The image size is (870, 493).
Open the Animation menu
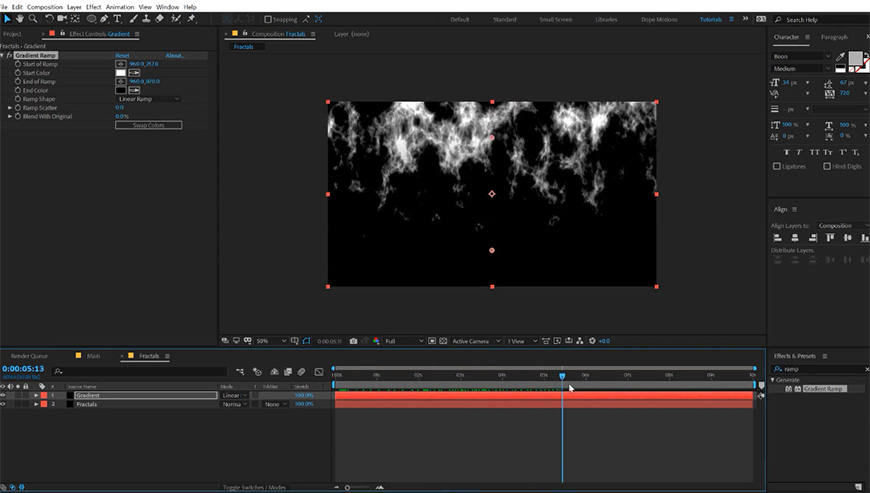click(x=119, y=6)
